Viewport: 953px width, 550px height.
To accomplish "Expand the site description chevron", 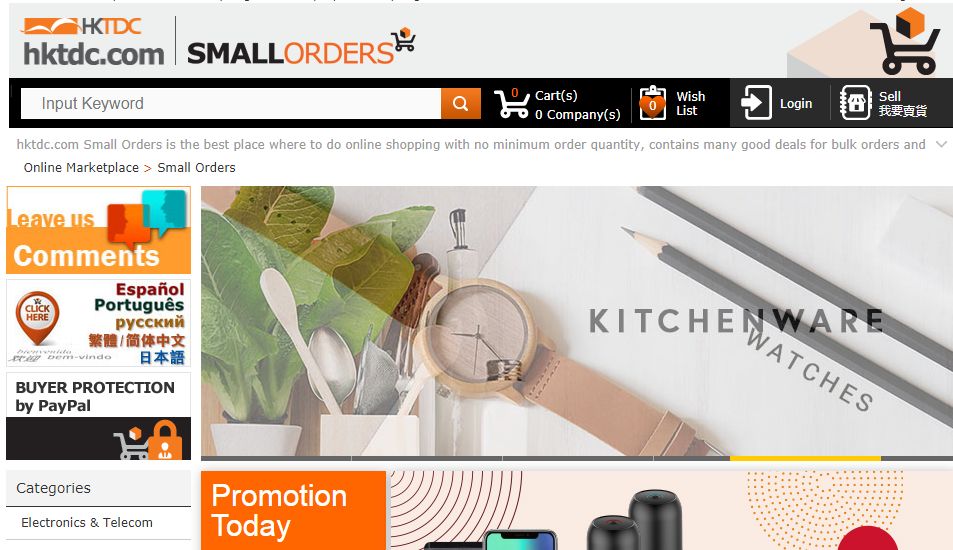I will point(941,145).
